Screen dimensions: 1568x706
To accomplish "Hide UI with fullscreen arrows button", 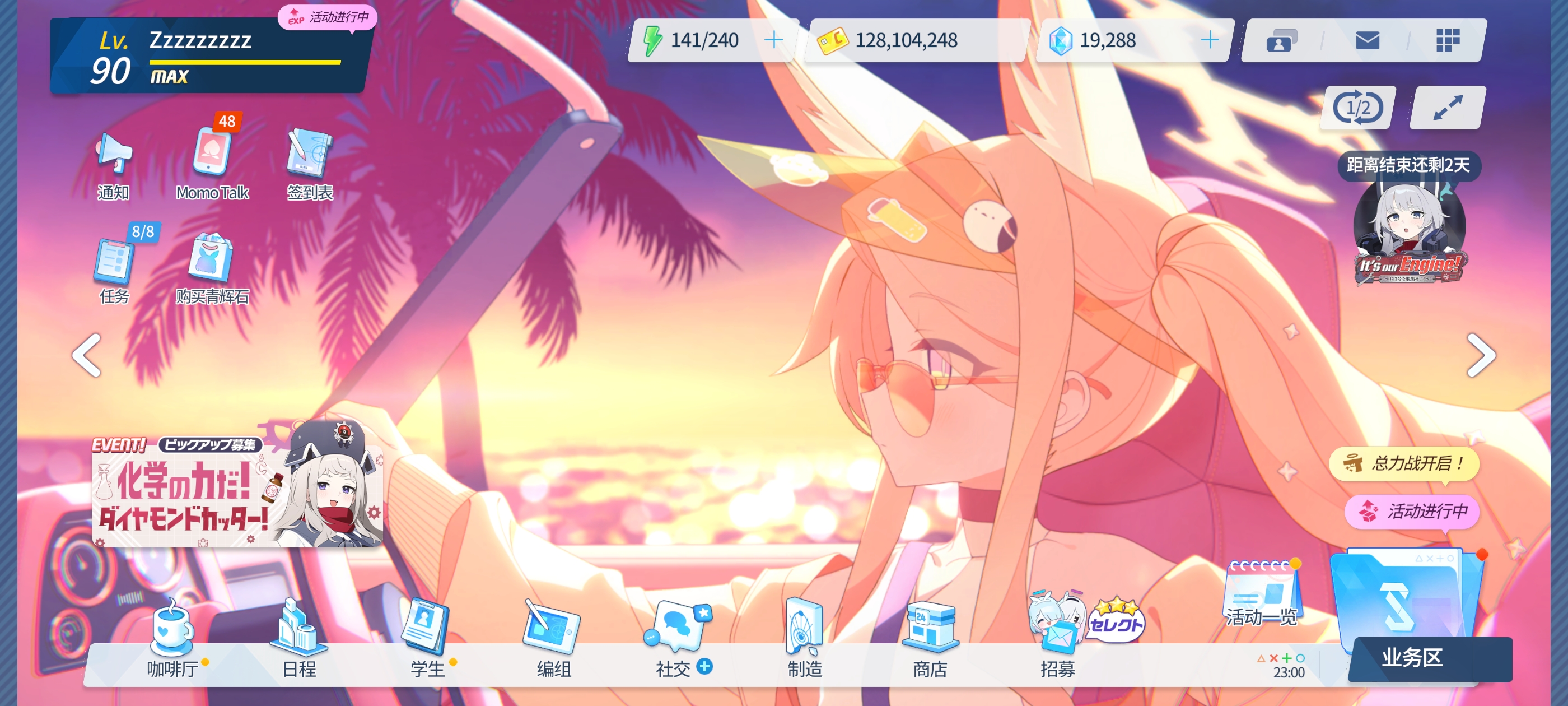I will tap(1448, 108).
